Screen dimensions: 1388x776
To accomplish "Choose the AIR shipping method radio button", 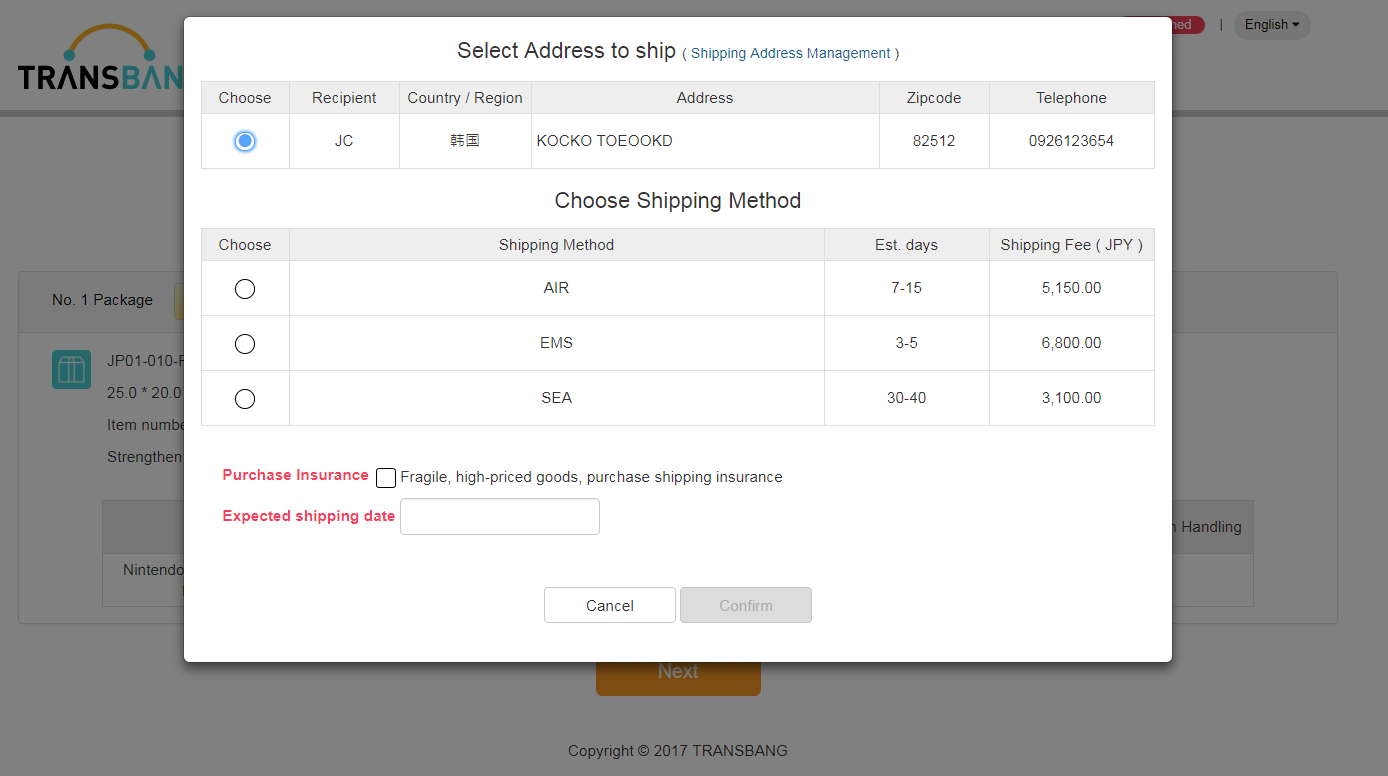I will click(x=245, y=289).
